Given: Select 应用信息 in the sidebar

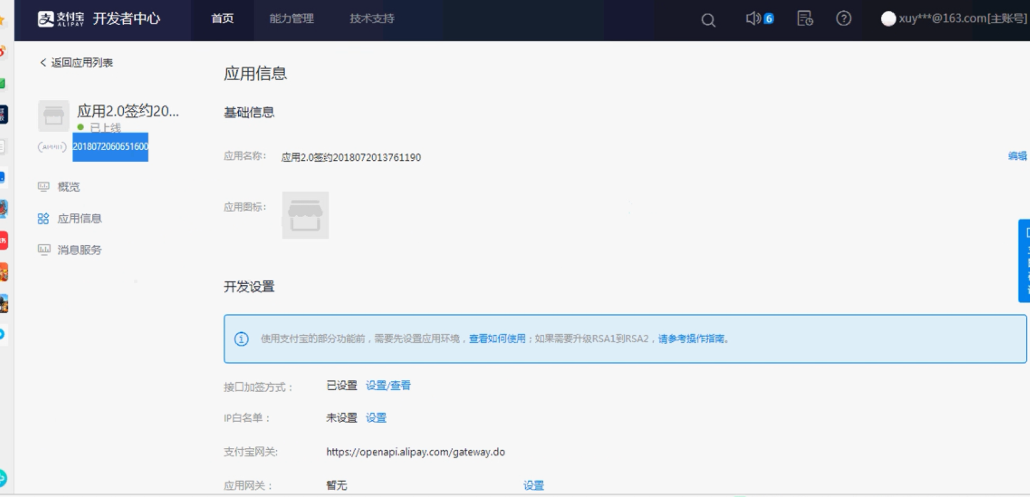Looking at the screenshot, I should 79,218.
